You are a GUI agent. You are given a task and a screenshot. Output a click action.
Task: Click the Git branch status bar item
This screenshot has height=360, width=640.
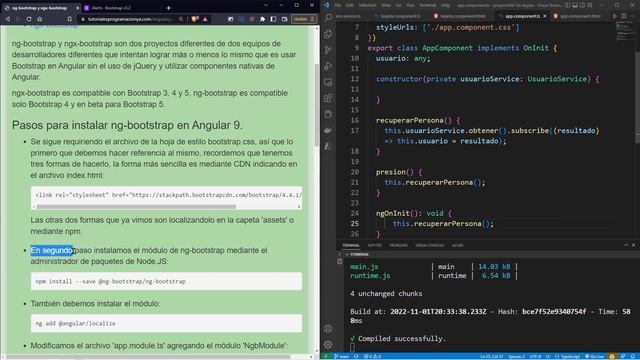click(342, 356)
